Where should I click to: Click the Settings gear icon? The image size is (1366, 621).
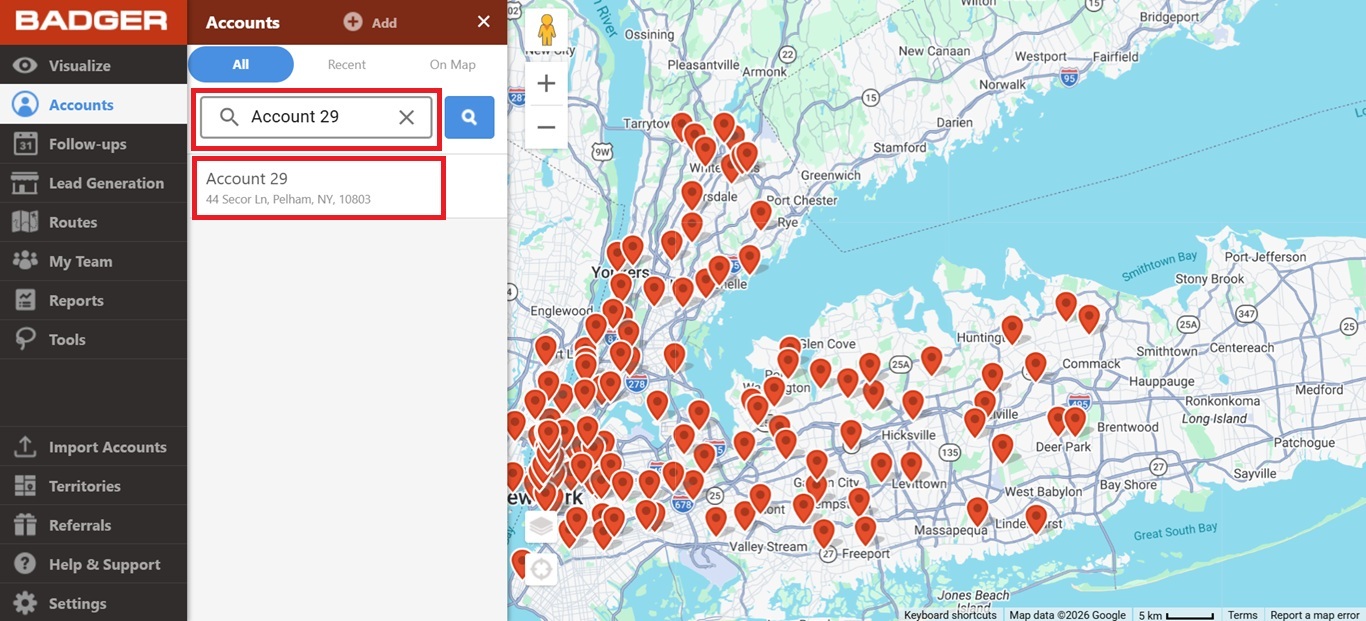pos(25,603)
